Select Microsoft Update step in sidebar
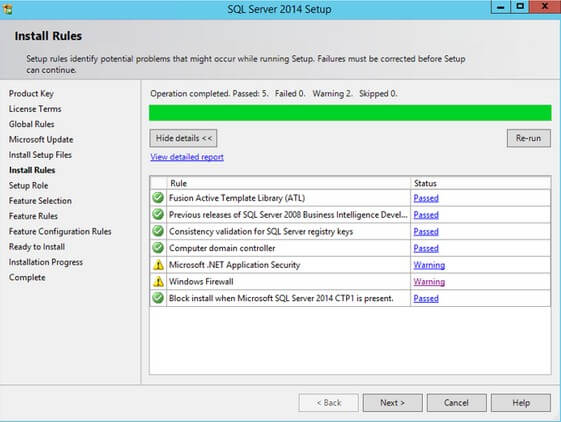This screenshot has height=422, width=561. click(41, 140)
